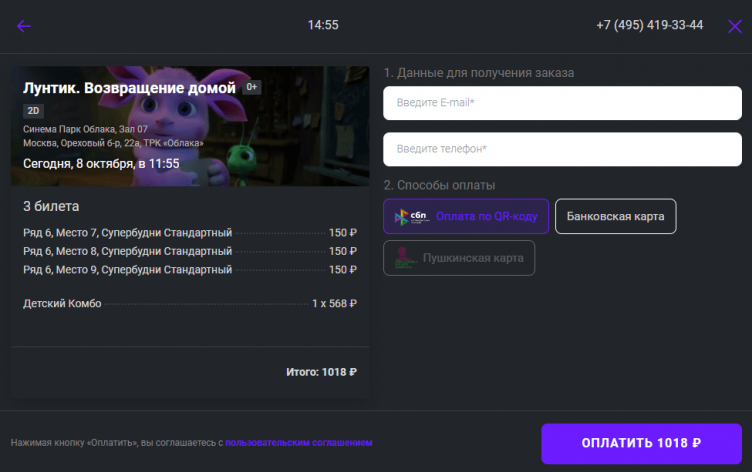Click the back arrow icon

(24, 26)
